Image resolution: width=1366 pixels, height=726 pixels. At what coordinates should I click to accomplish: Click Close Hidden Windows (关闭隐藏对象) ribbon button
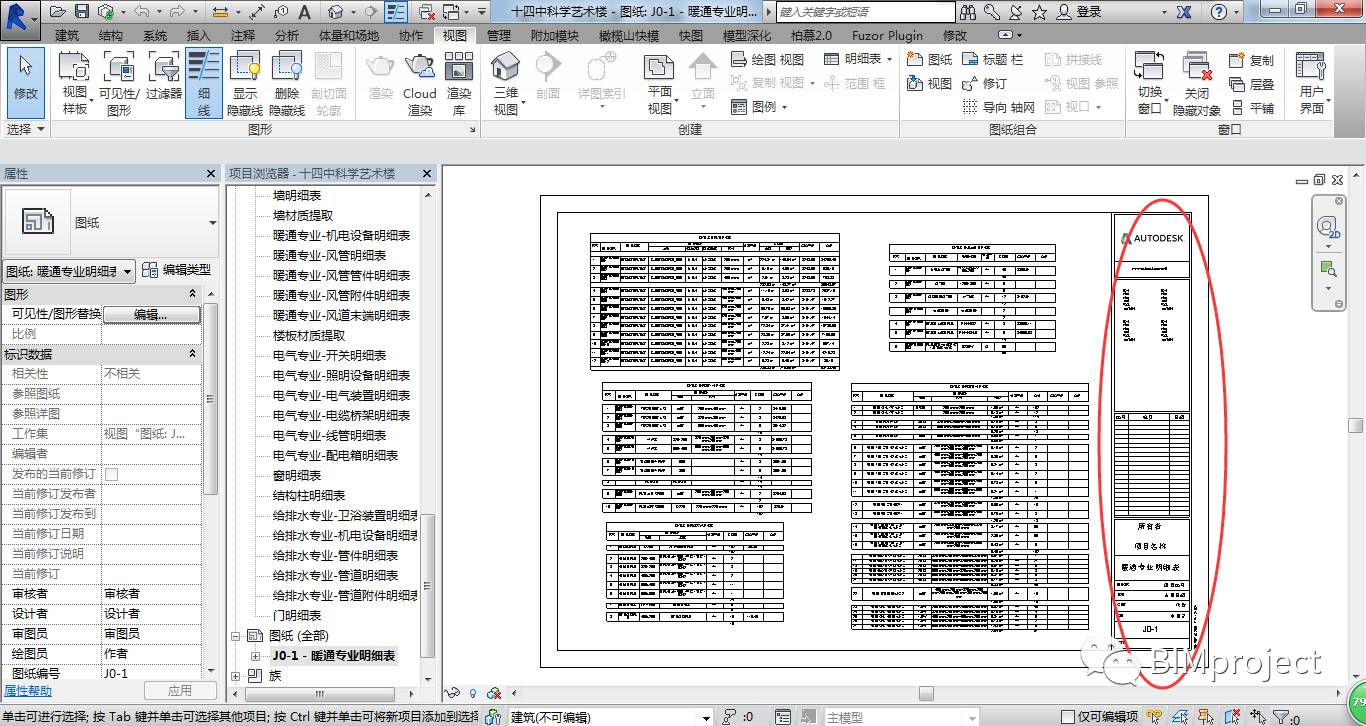tap(1196, 83)
